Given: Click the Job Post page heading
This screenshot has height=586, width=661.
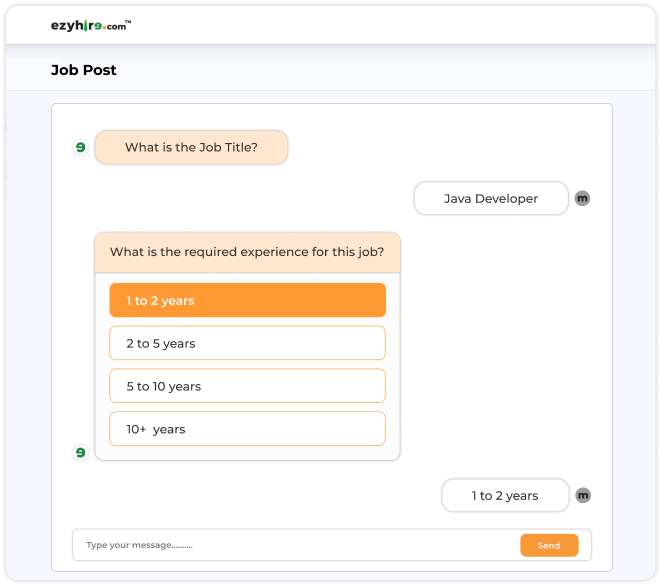Looking at the screenshot, I should pyautogui.click(x=83, y=70).
